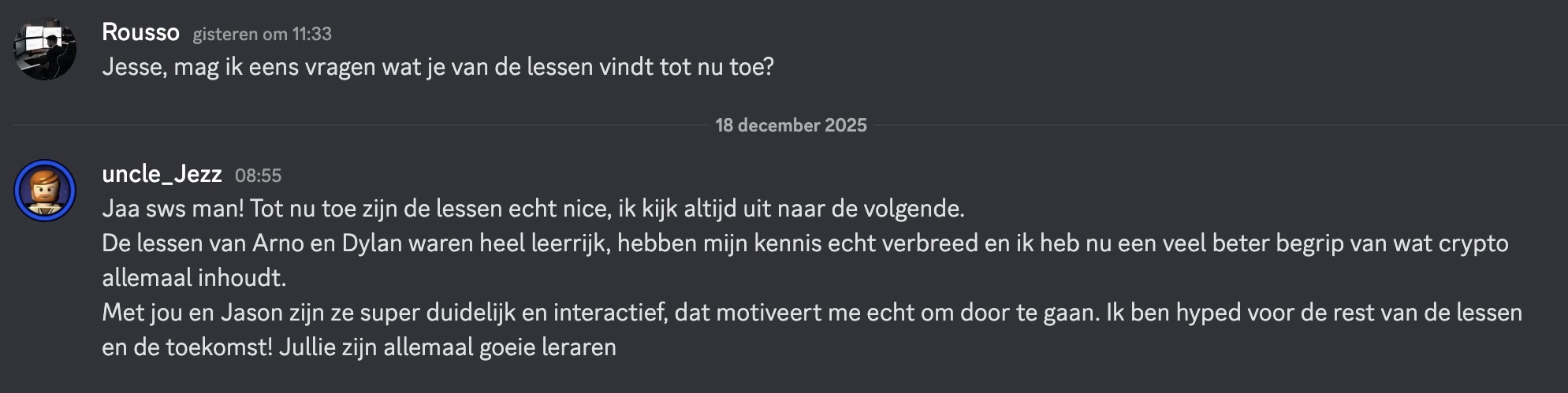Image resolution: width=1568 pixels, height=393 pixels.
Task: Click the line "allemaal inhoudt."
Action: tap(194, 278)
